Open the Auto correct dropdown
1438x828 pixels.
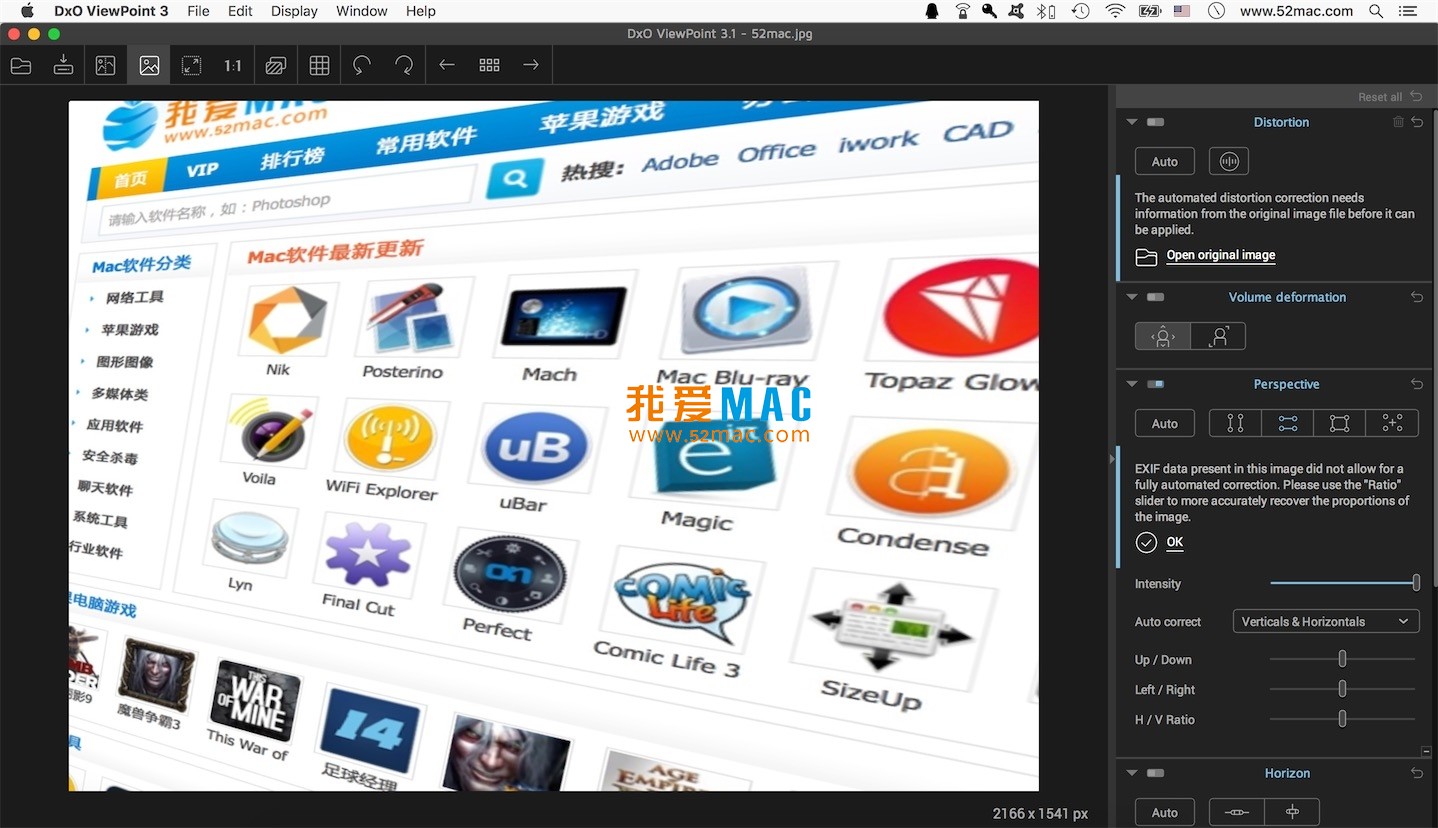click(1326, 622)
